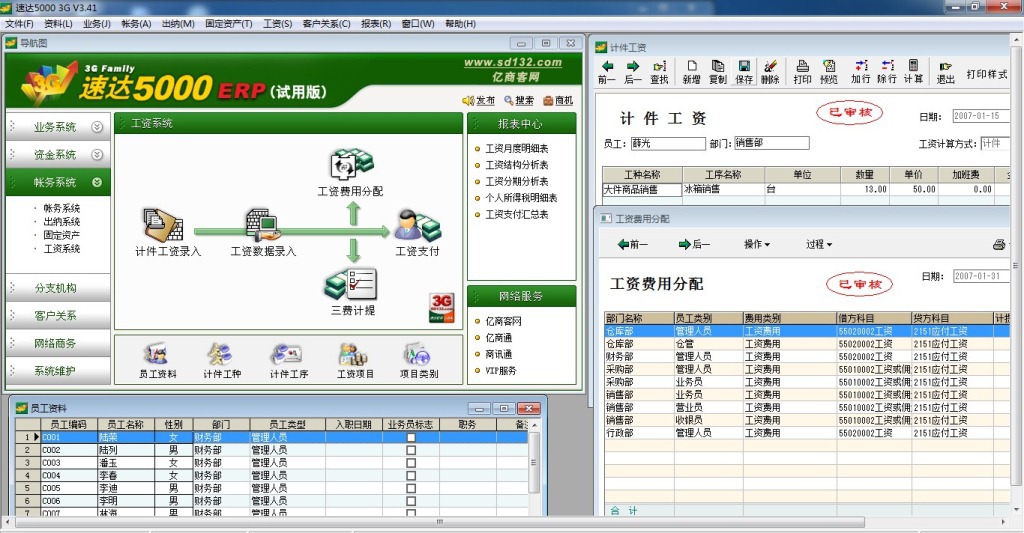The height and width of the screenshot is (533, 1024).
Task: Tick 业务员标志 checkbox for C001 陆荣
Action: coord(410,437)
